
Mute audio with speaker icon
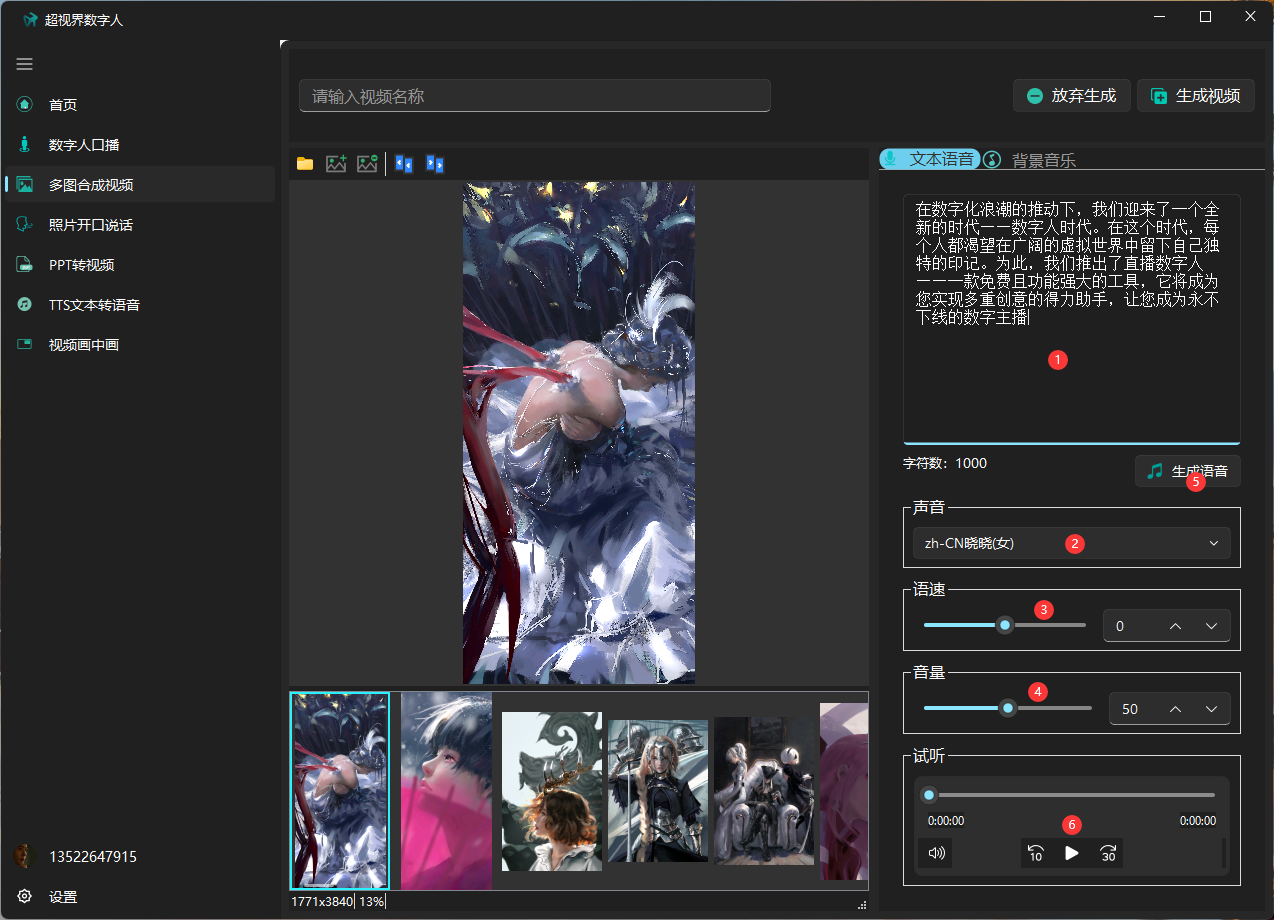pos(936,853)
